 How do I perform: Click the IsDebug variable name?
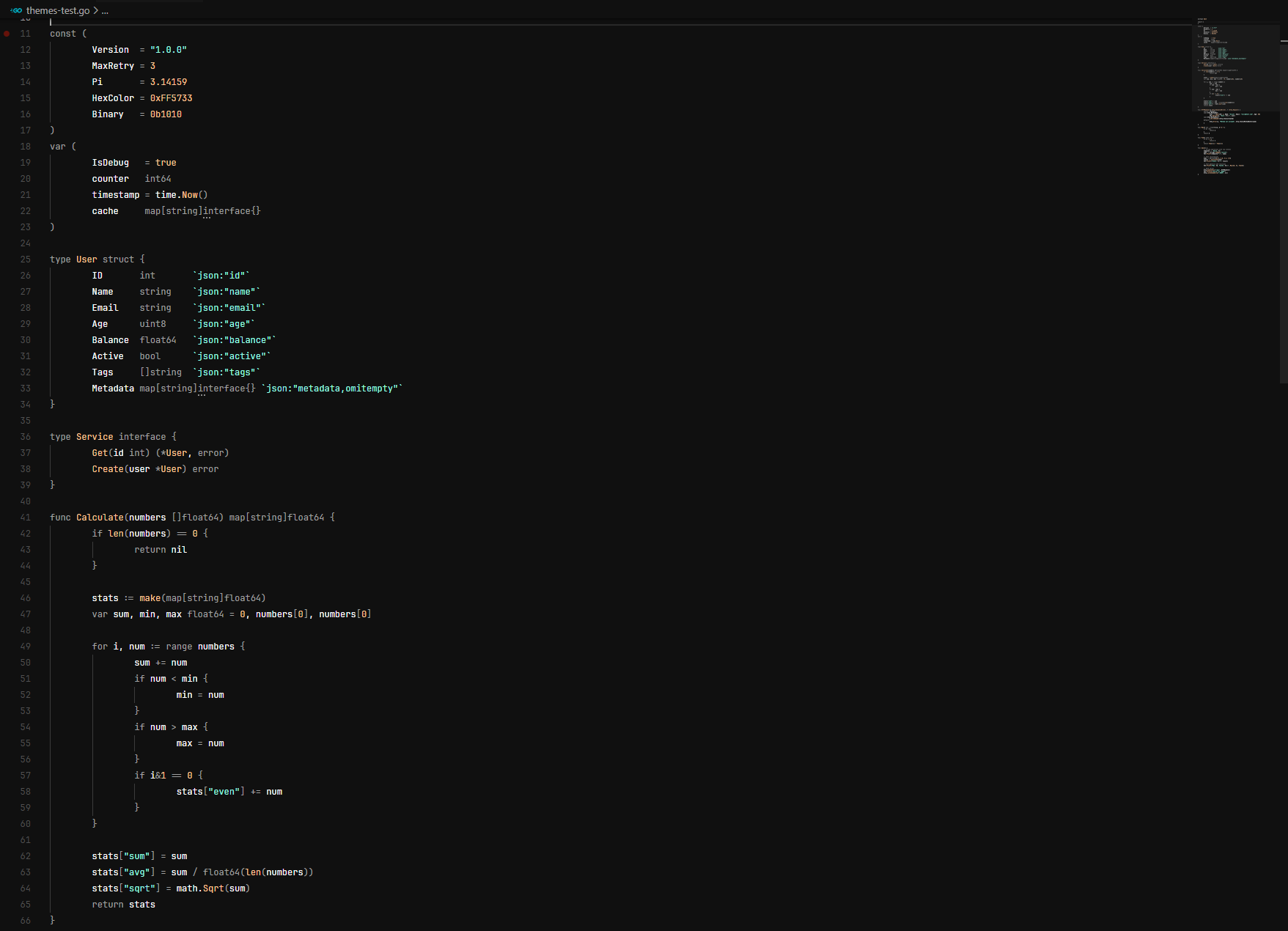tap(110, 163)
